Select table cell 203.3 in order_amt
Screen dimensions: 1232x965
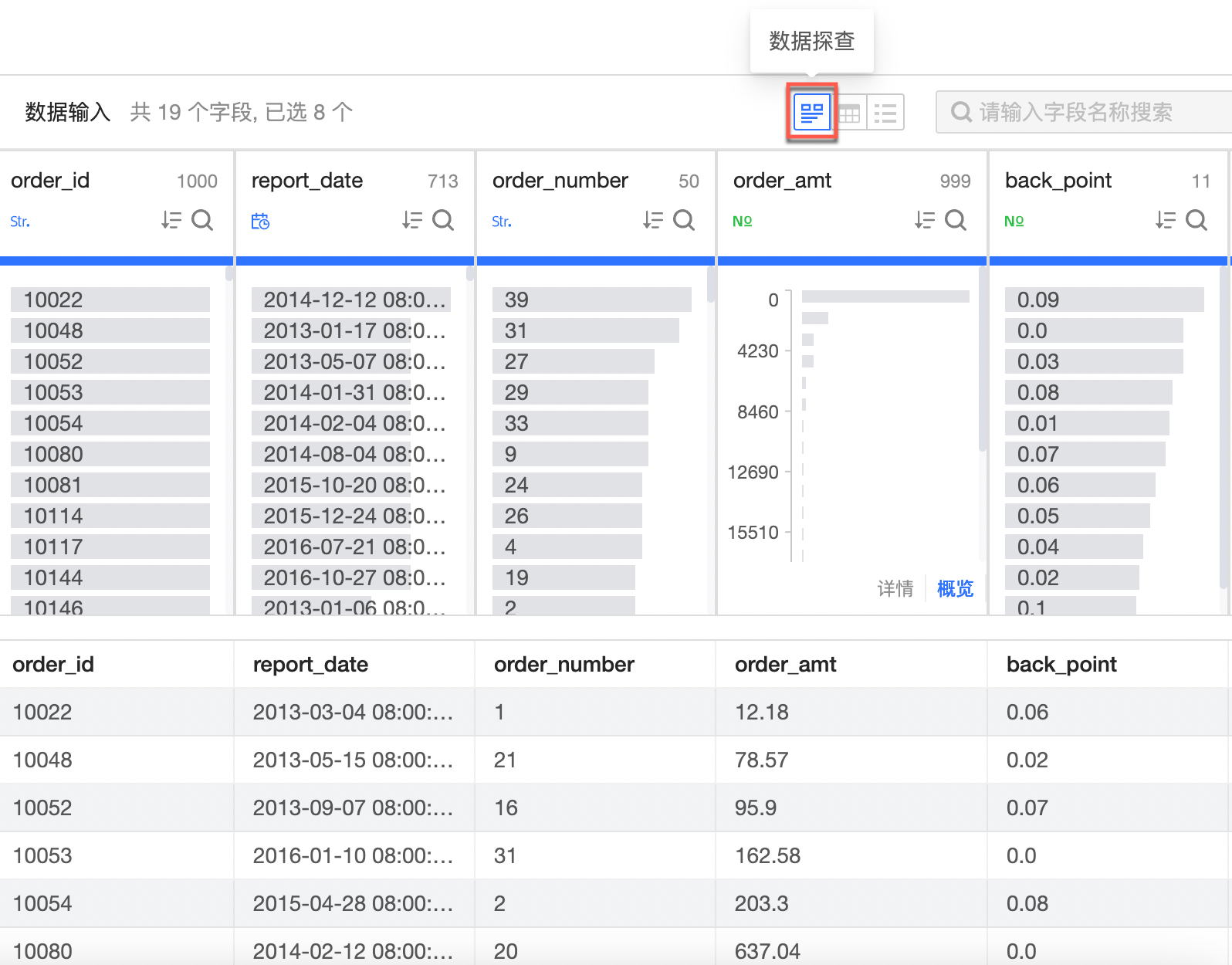[x=851, y=903]
